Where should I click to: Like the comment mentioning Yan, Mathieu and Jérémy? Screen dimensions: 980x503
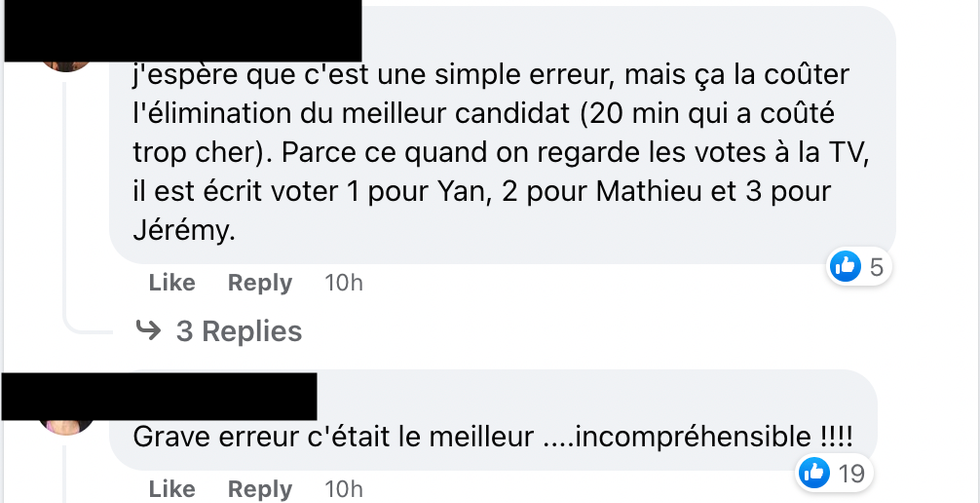tap(172, 283)
